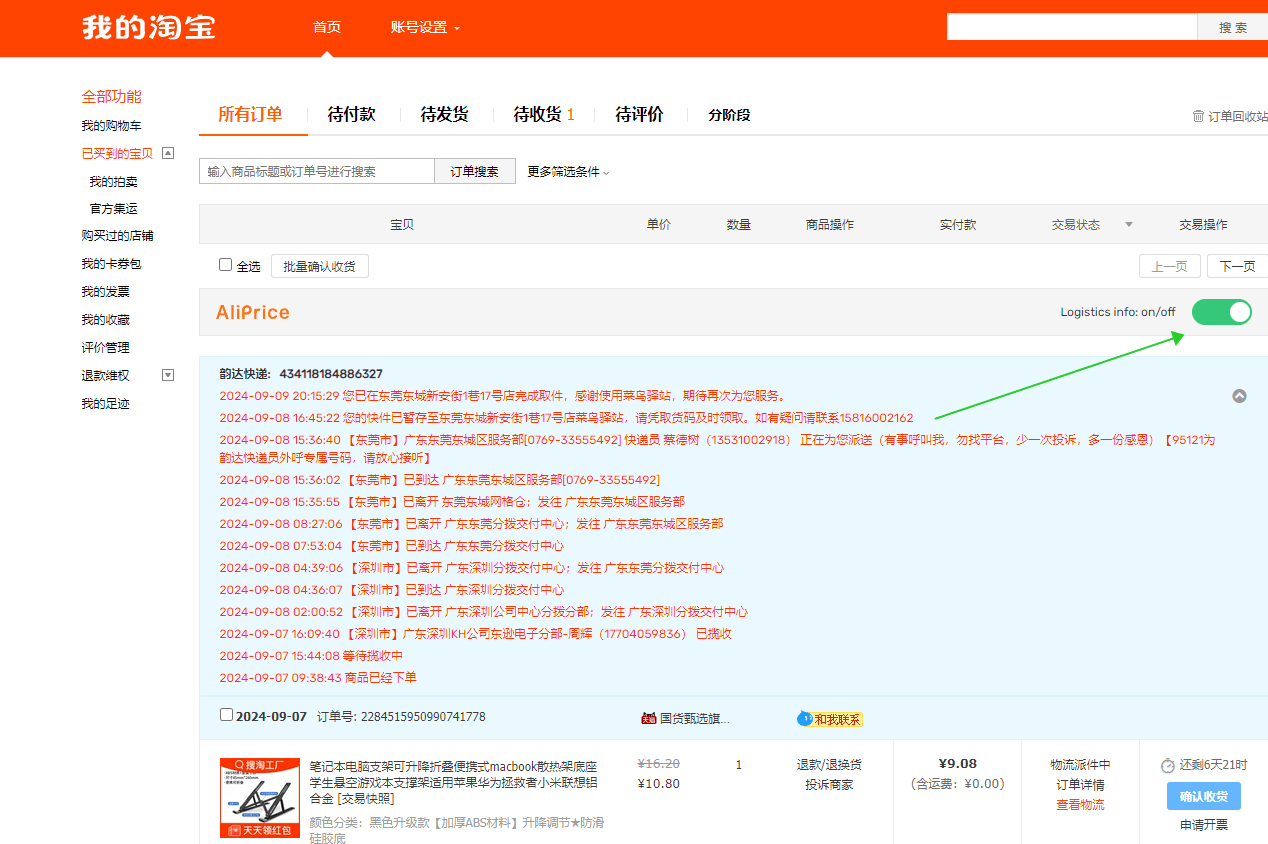
Task: Click the blue 确认收货 button
Action: click(x=1204, y=796)
